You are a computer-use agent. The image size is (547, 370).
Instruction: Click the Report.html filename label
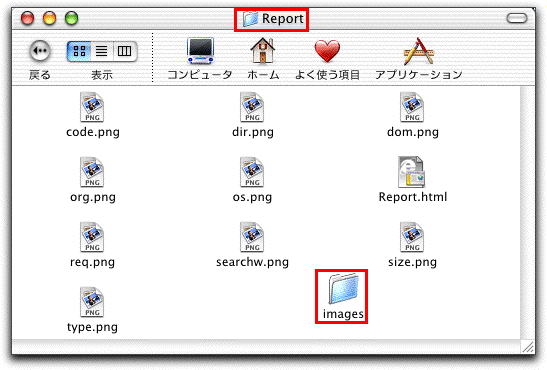413,197
